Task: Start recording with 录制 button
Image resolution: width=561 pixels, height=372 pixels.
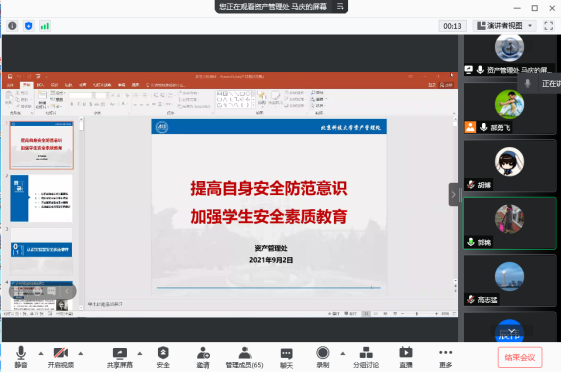Action: (323, 357)
